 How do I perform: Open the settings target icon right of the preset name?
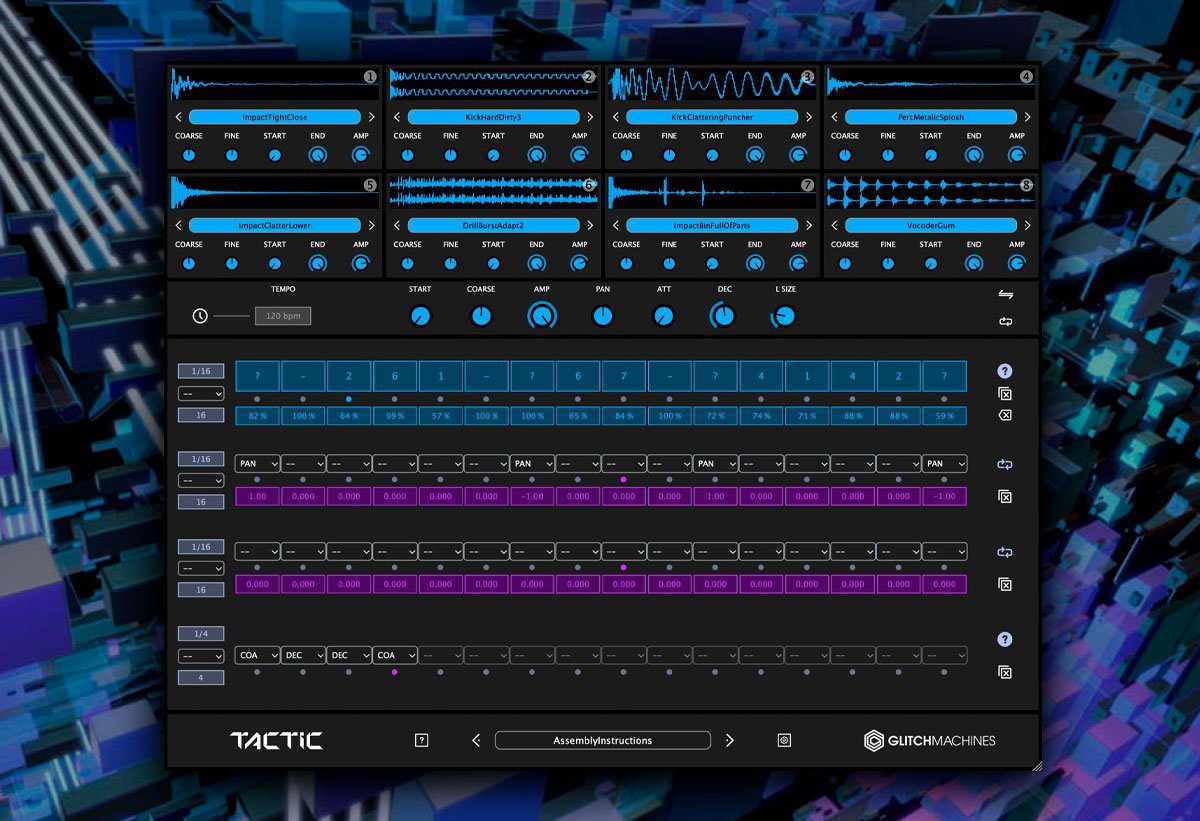coord(784,740)
